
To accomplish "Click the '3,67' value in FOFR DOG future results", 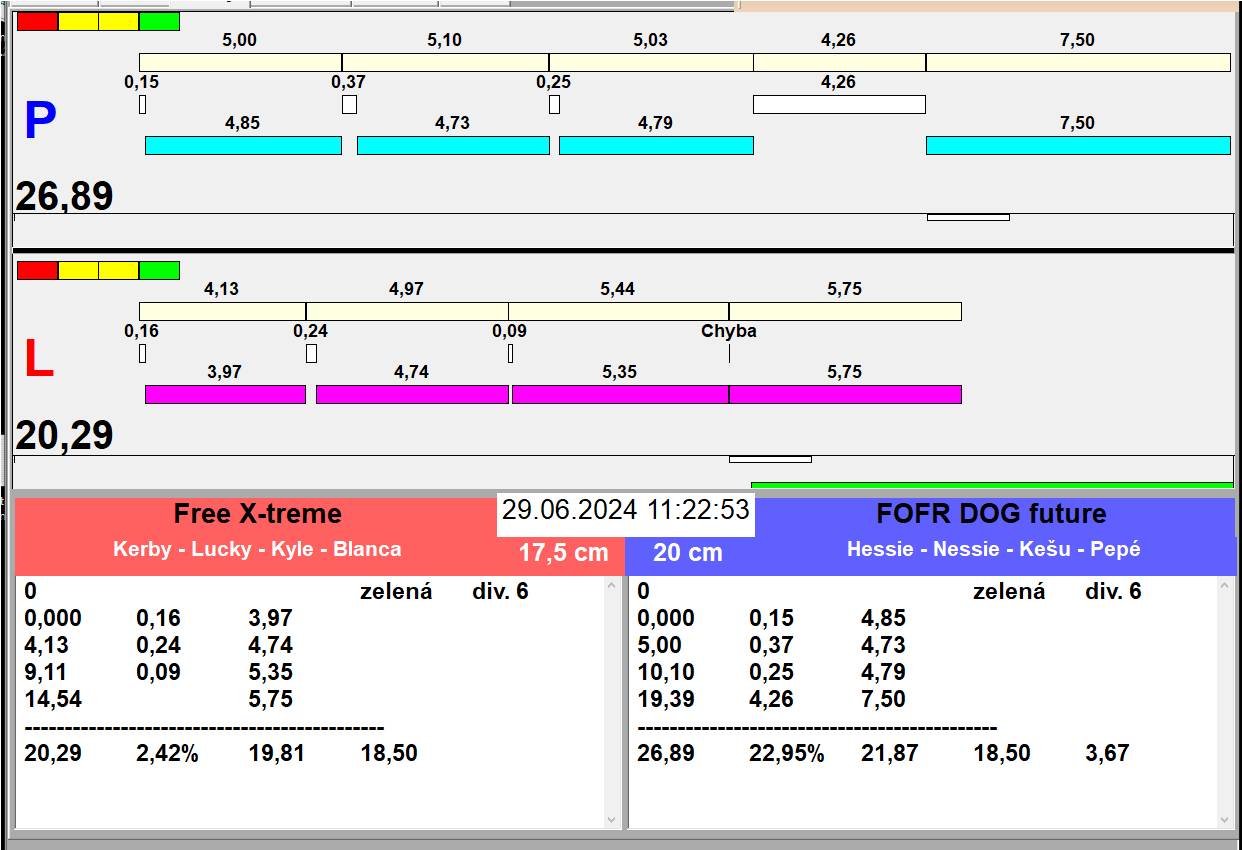I will click(x=1108, y=753).
